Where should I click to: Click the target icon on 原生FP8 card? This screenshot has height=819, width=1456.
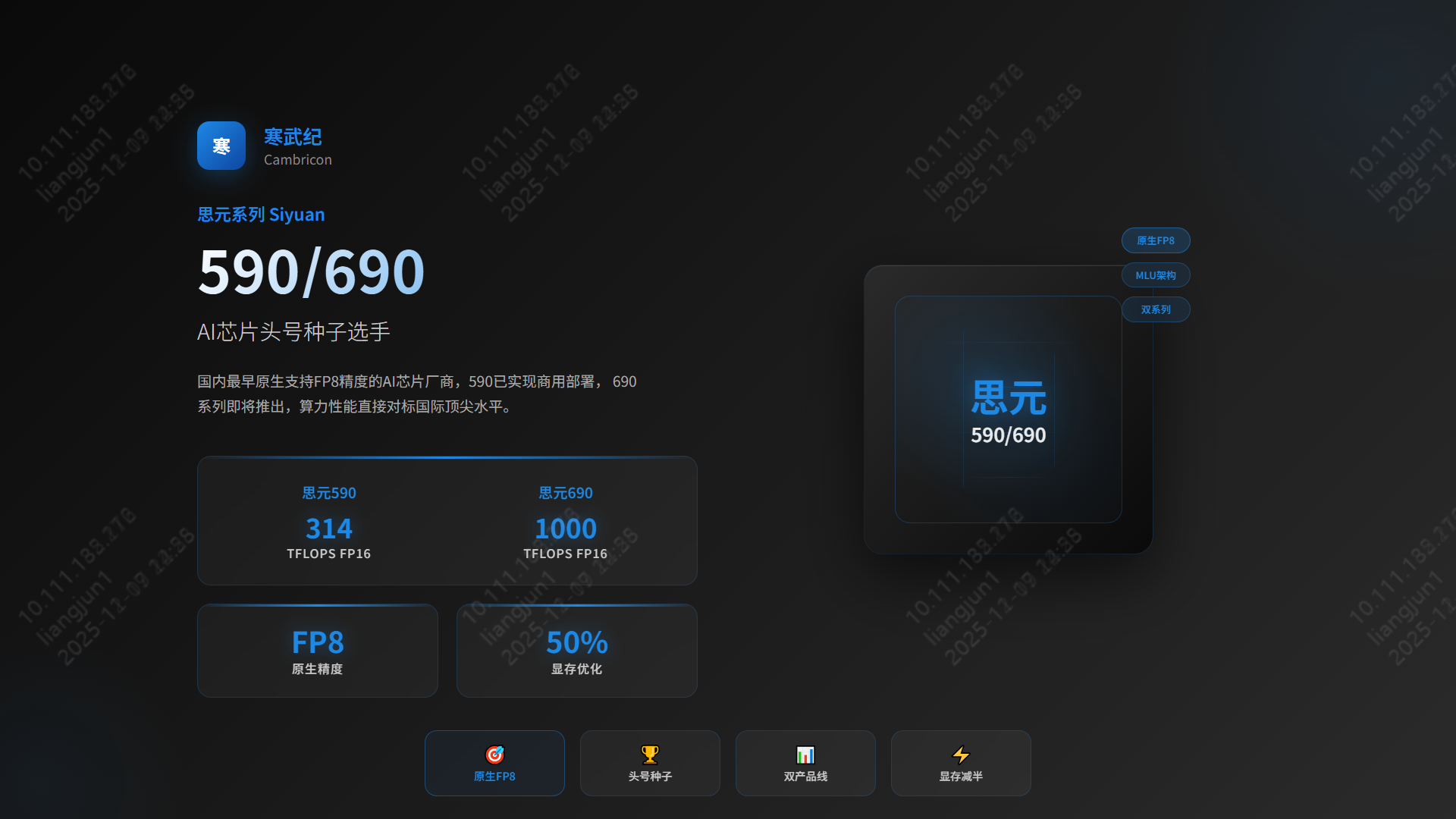[494, 755]
